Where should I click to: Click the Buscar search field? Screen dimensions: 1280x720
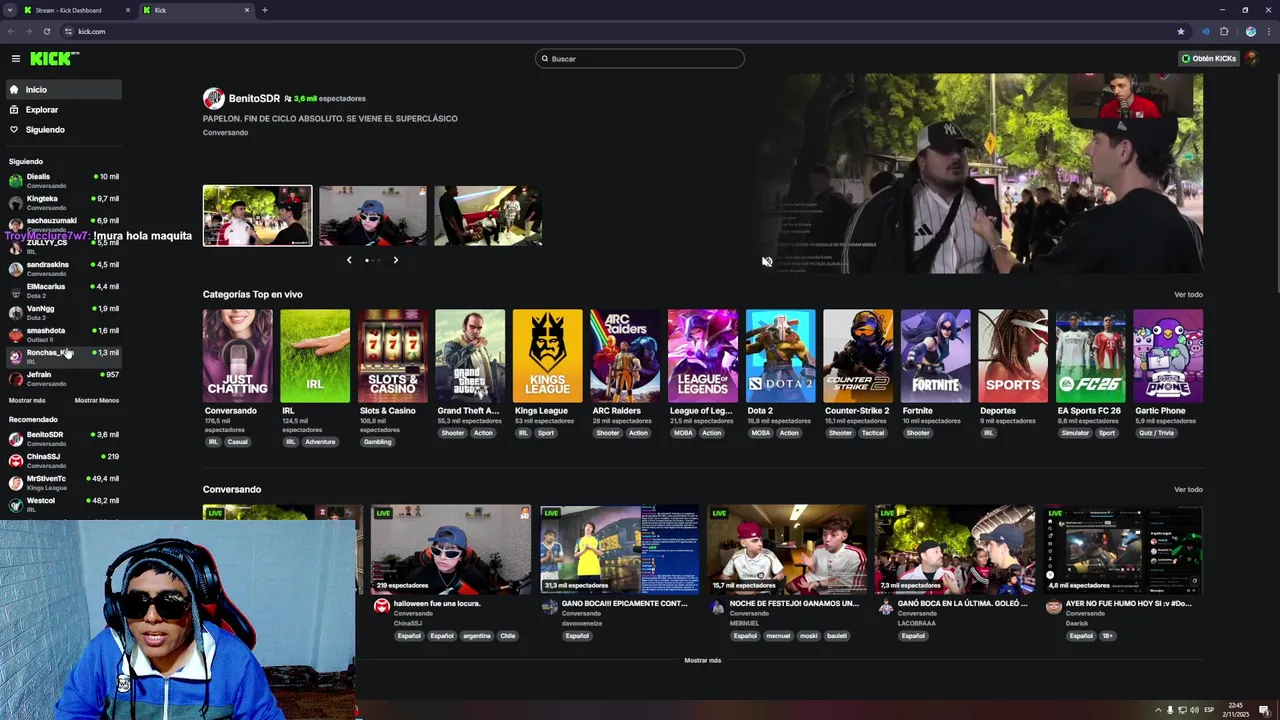click(x=640, y=59)
